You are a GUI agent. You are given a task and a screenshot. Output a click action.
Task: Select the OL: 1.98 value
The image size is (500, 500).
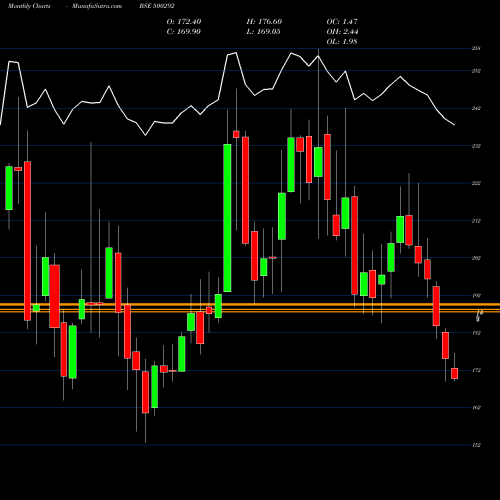(x=342, y=42)
